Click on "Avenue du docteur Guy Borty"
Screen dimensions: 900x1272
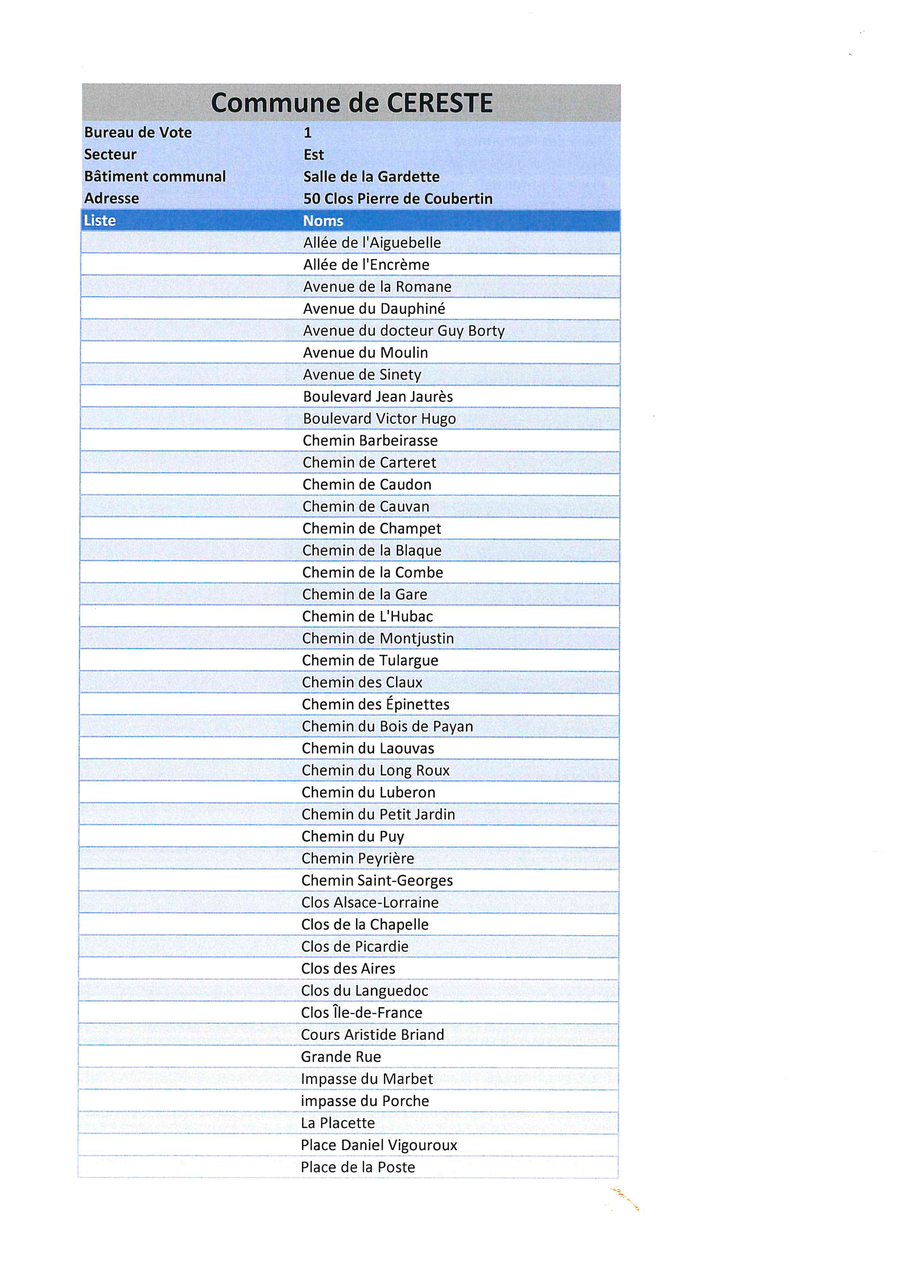pos(404,331)
